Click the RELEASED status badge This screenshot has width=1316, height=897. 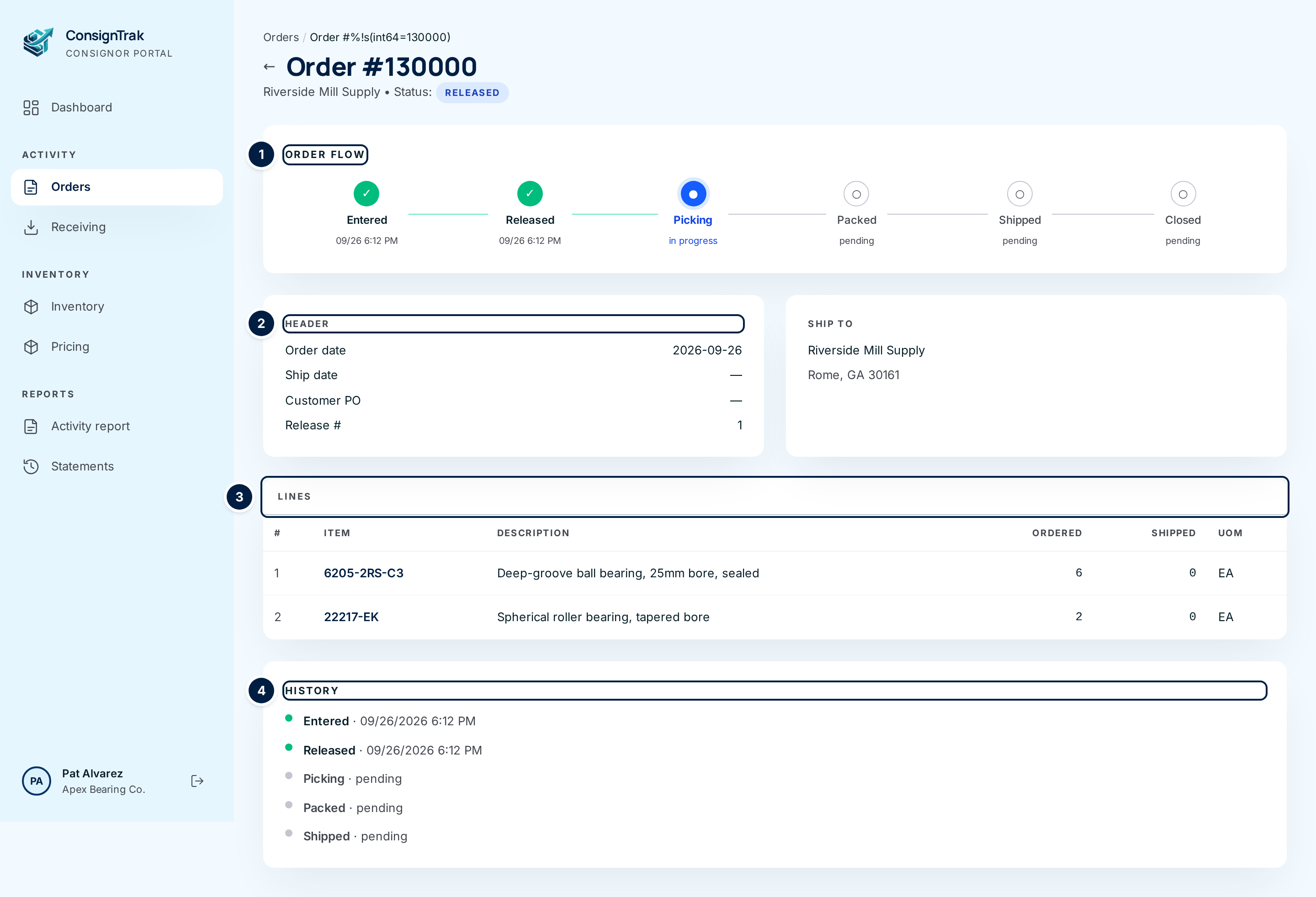click(472, 93)
